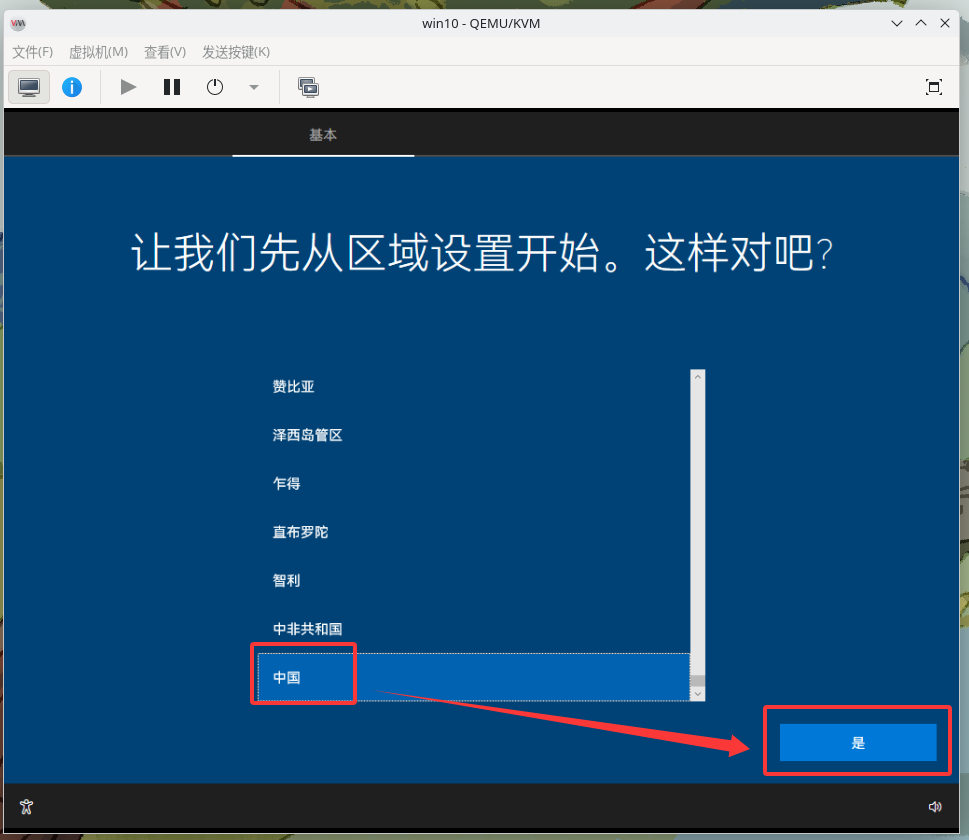Choose 中非共和国 in the region list
This screenshot has height=840, width=969.
coord(474,629)
